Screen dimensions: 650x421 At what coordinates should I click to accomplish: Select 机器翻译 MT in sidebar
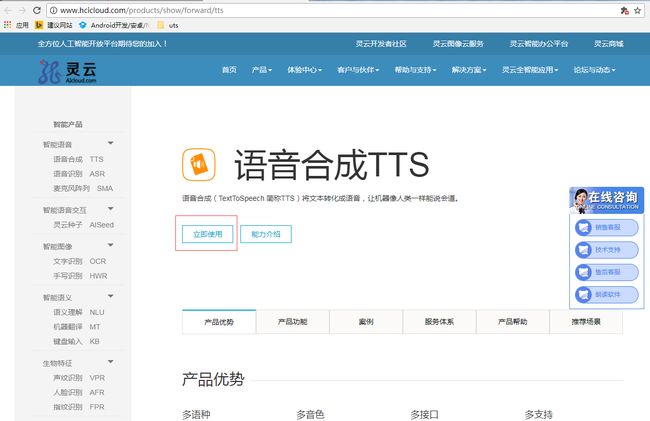click(x=77, y=327)
